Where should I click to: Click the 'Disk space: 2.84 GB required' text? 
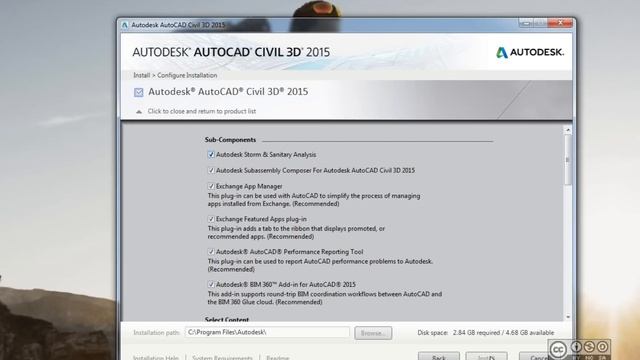pyautogui.click(x=486, y=333)
